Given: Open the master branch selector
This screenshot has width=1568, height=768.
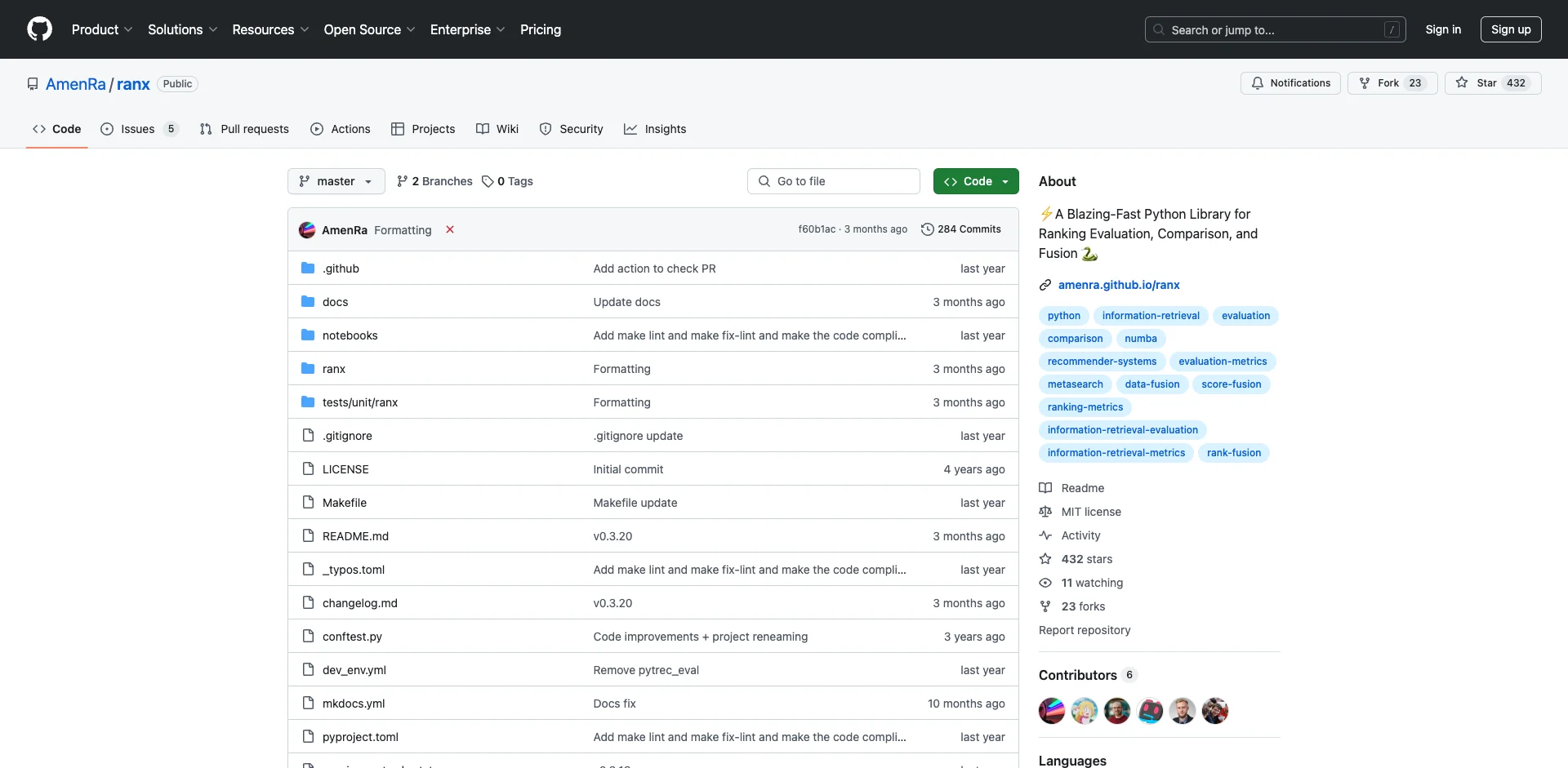Looking at the screenshot, I should pos(336,181).
